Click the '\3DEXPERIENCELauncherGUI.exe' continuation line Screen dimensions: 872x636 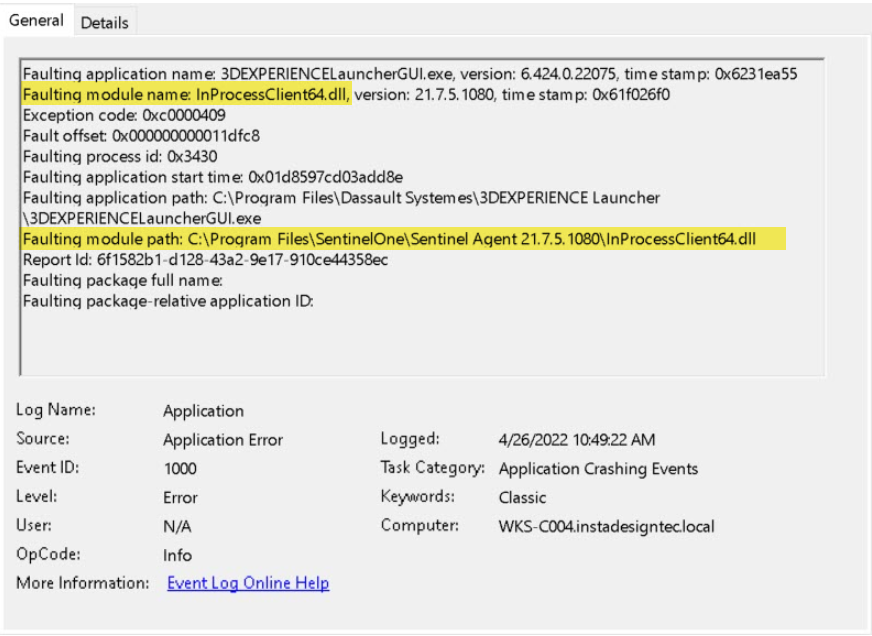(x=142, y=218)
